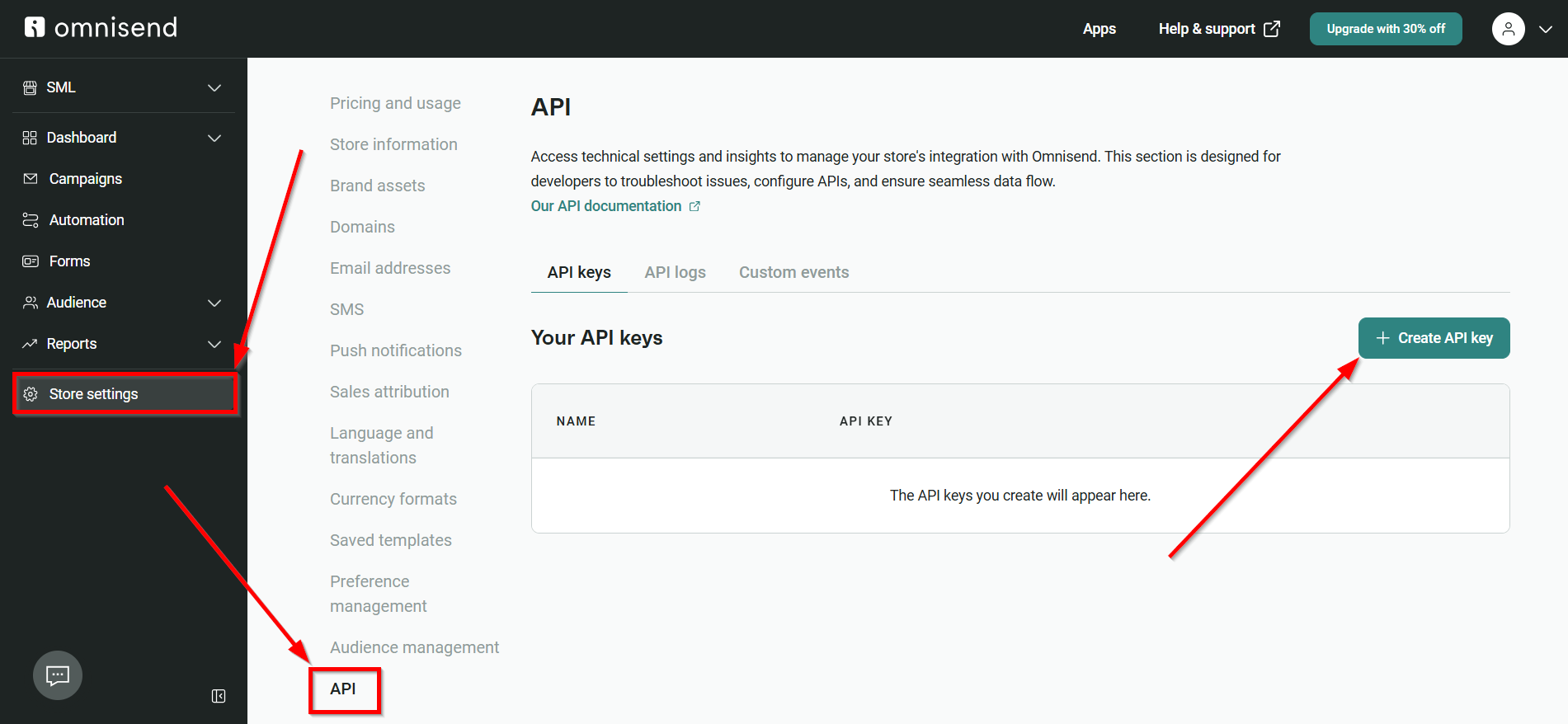Click the Forms icon in sidebar
1568x724 pixels.
[x=31, y=261]
